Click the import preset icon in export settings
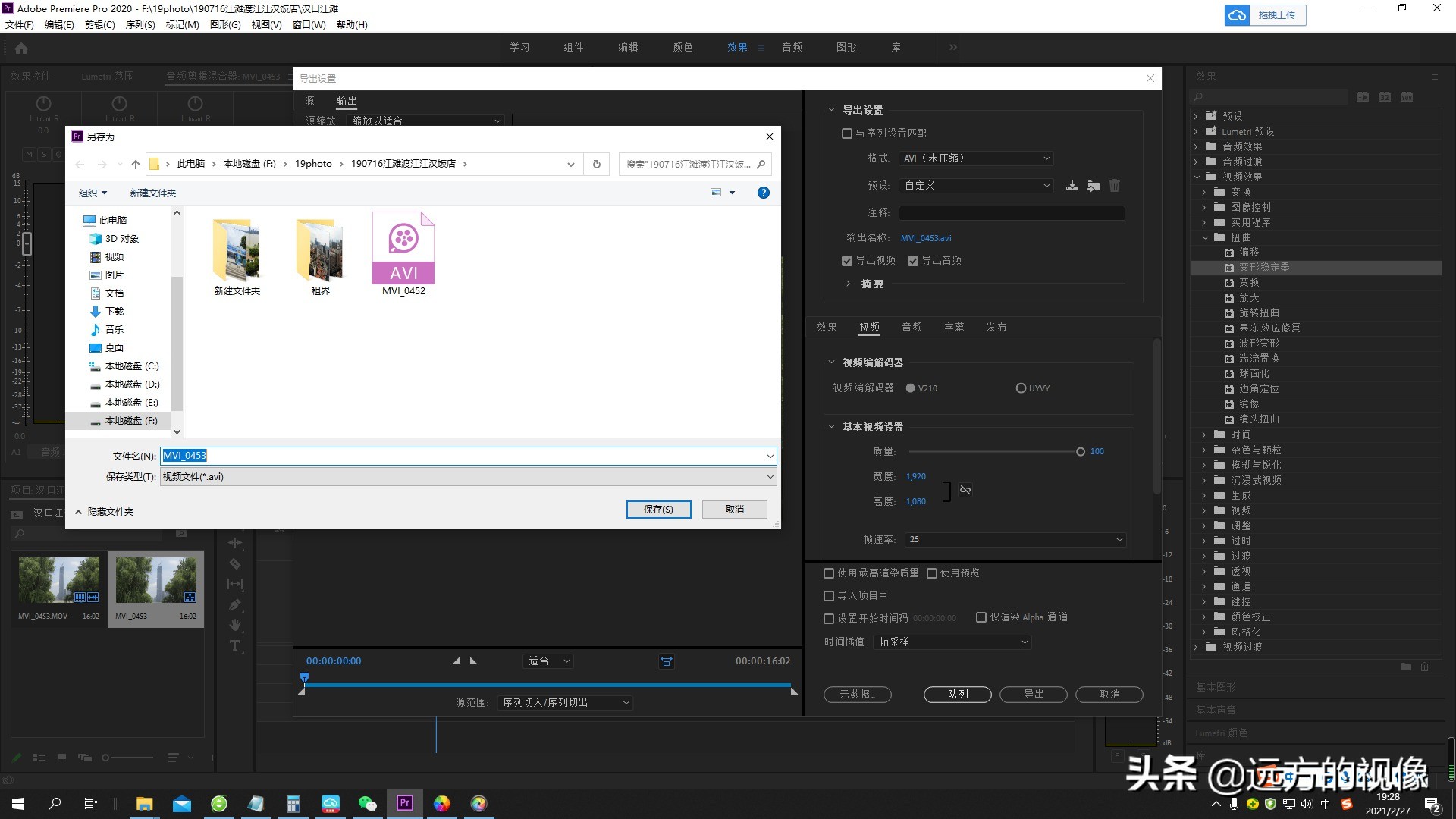This screenshot has width=1456, height=819. pyautogui.click(x=1093, y=186)
